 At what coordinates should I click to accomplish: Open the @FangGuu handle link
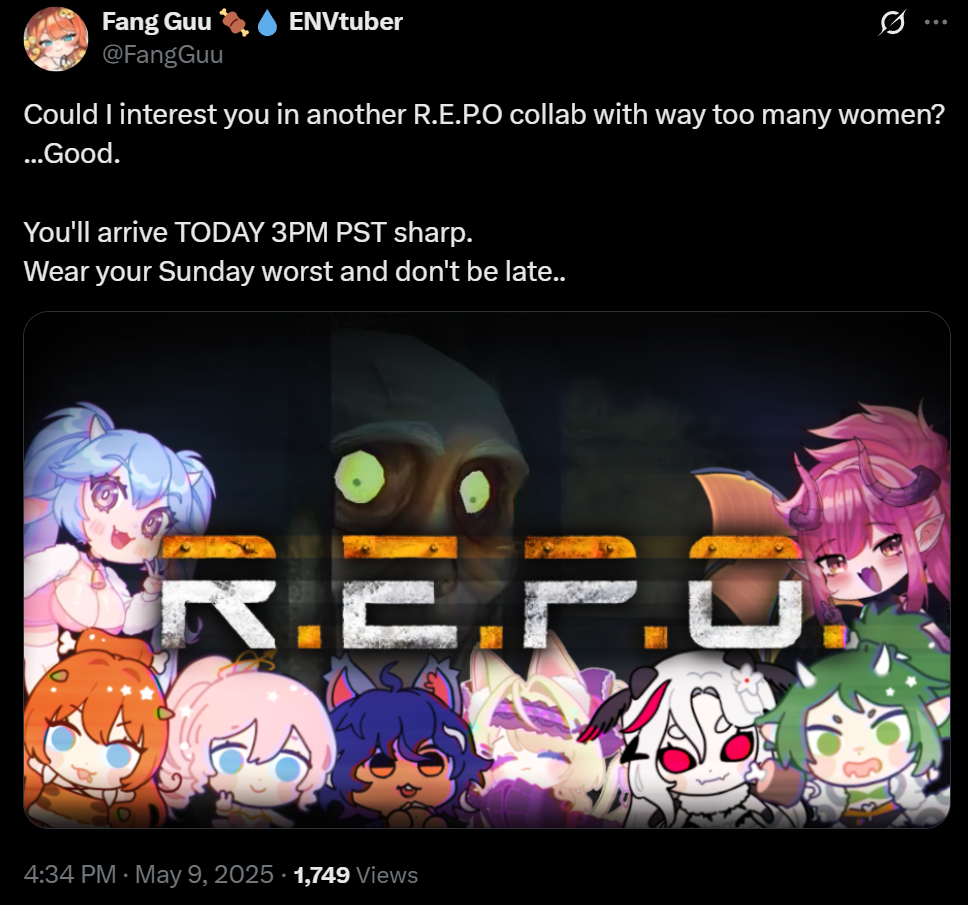(162, 55)
